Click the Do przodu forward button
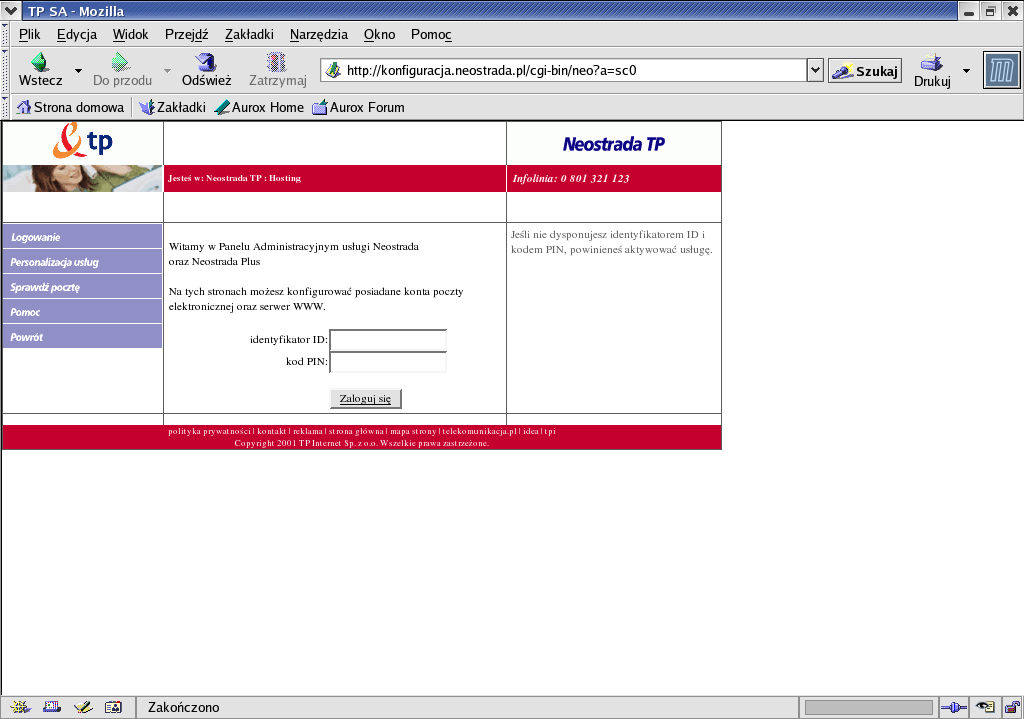Image resolution: width=1024 pixels, height=719 pixels. (x=122, y=70)
